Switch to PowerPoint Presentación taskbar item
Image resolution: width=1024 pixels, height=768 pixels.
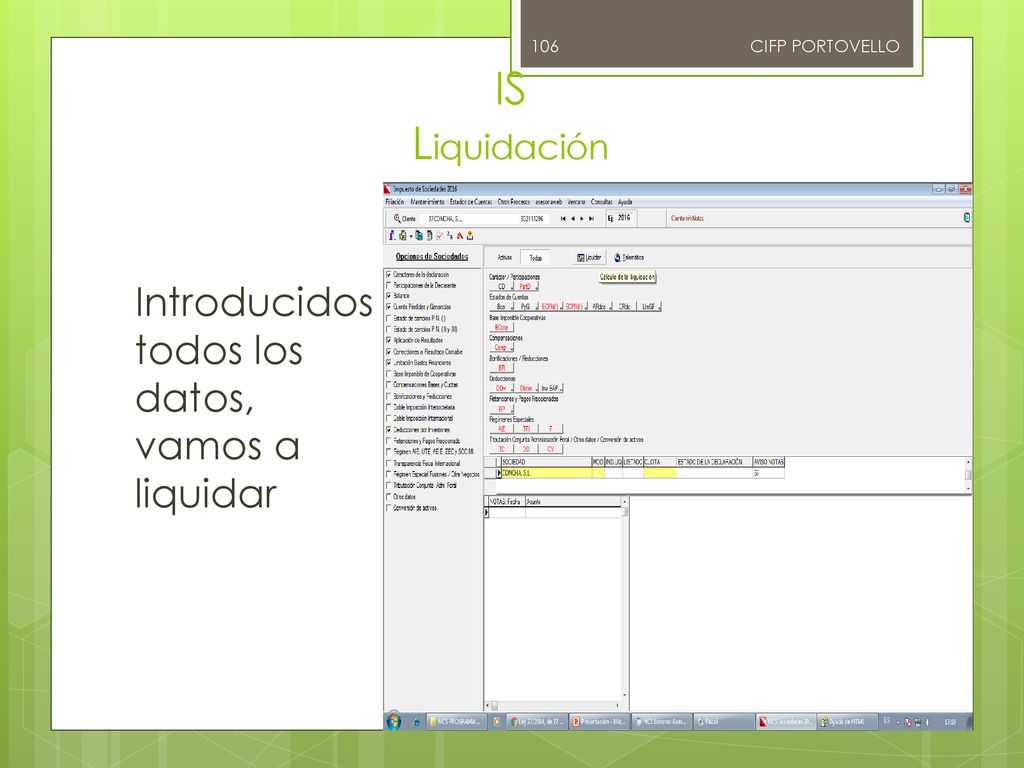coord(600,722)
